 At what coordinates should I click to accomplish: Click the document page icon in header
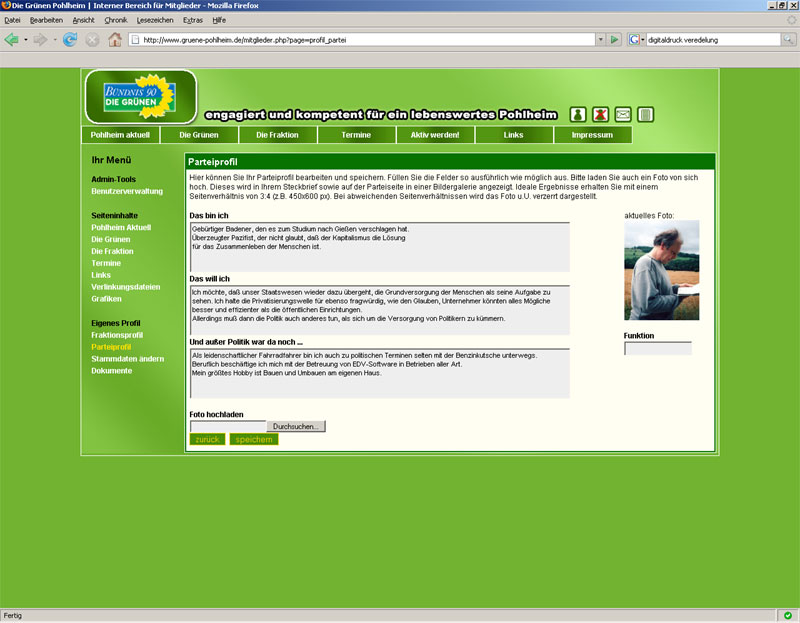click(646, 114)
